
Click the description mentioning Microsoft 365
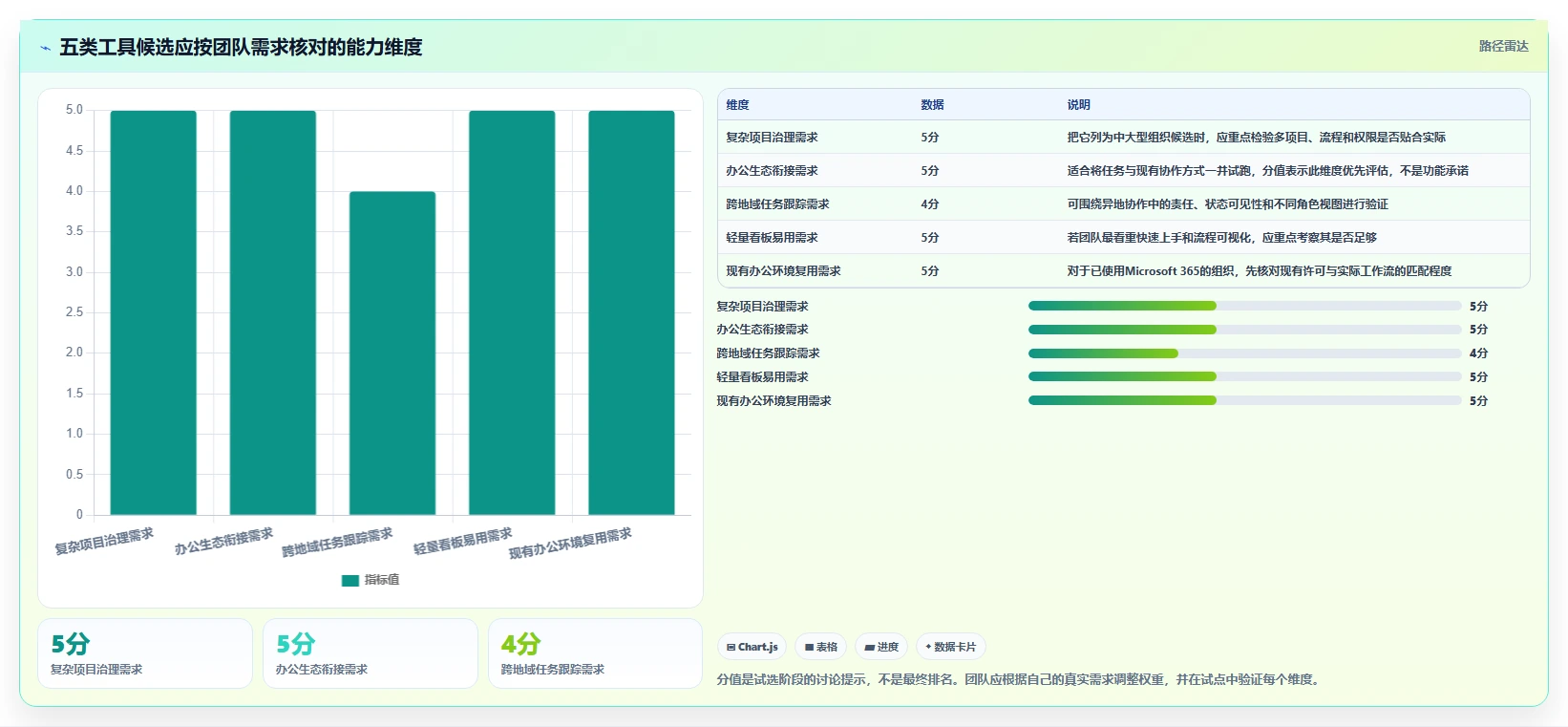pos(1259,271)
